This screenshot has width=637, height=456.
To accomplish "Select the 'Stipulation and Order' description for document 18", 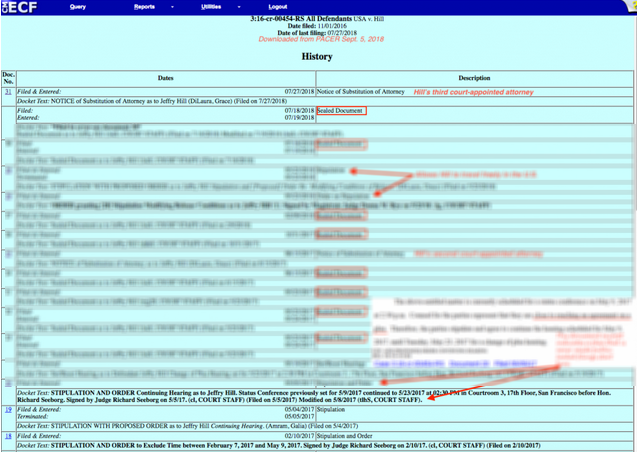I will [x=344, y=436].
